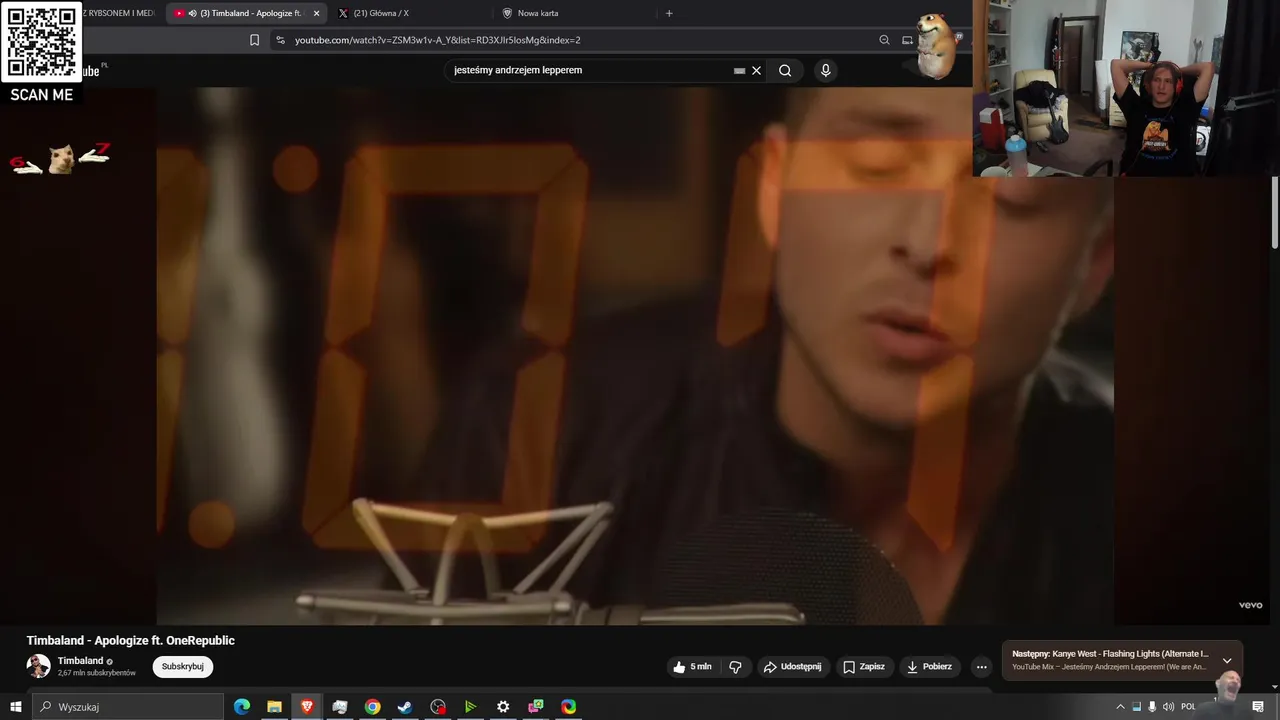Viewport: 1280px width, 720px height.
Task: Mute the tab with the speaker icon
Action: pyautogui.click(x=192, y=13)
